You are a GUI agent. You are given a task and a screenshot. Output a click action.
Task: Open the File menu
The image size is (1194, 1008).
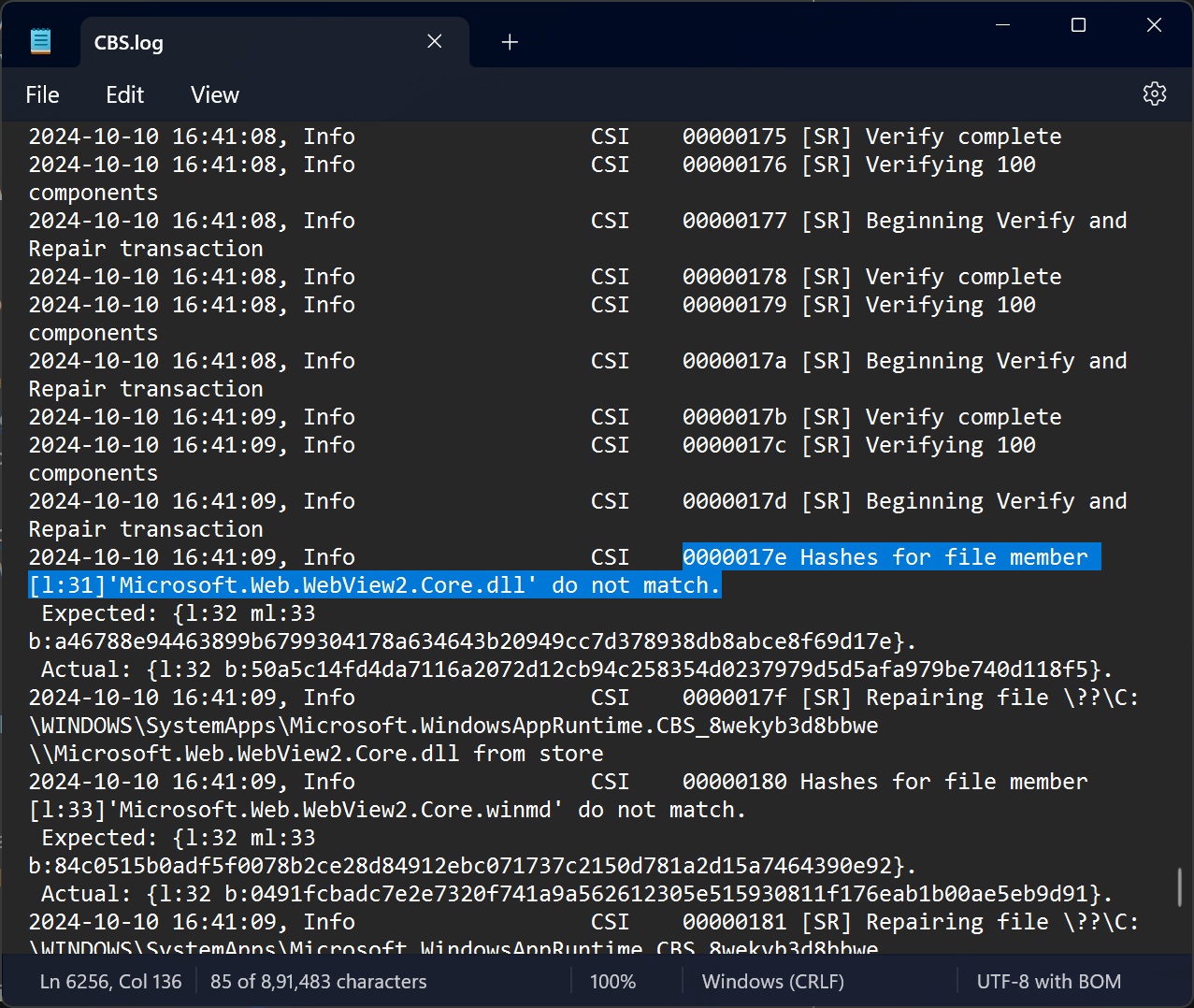[42, 94]
